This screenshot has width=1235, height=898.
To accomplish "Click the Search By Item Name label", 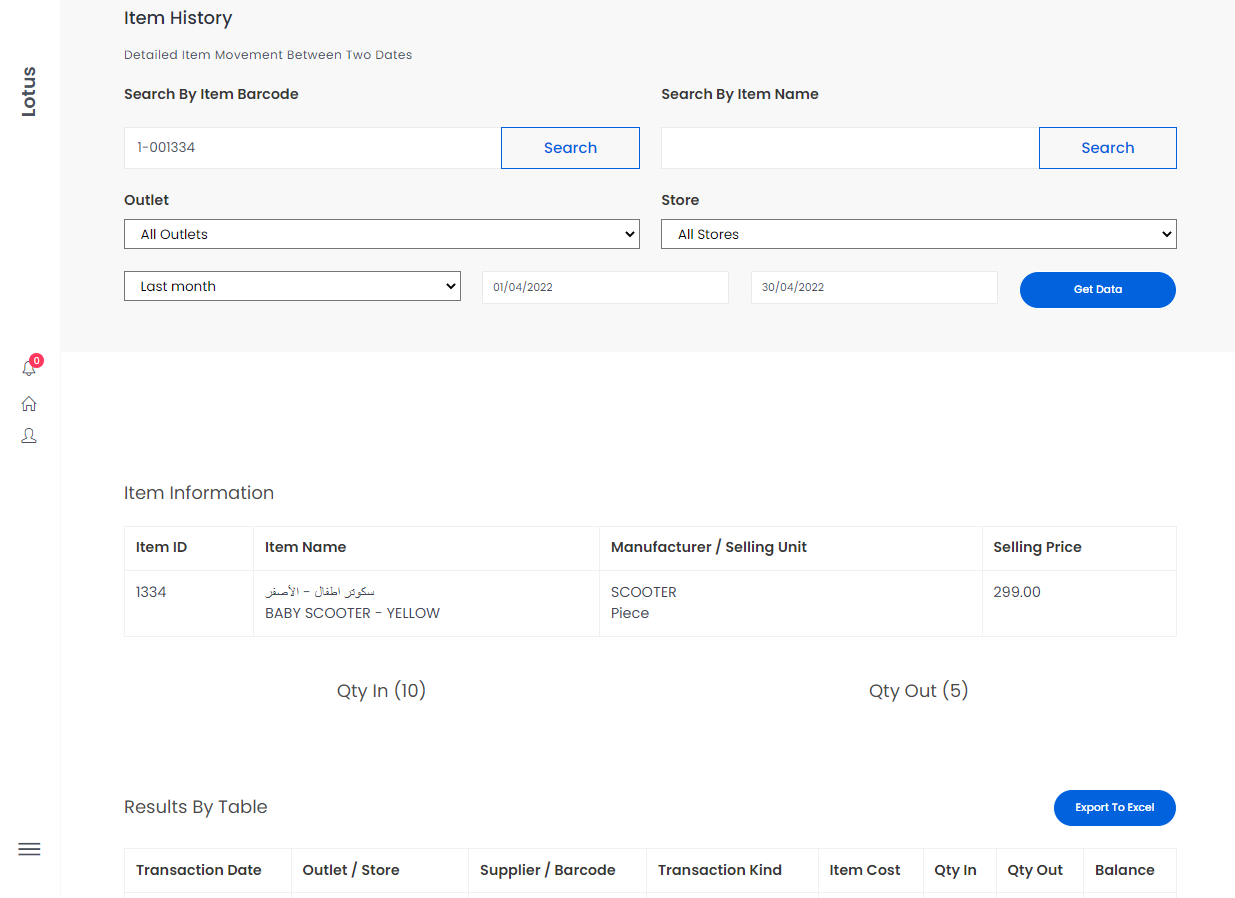I will click(x=740, y=94).
